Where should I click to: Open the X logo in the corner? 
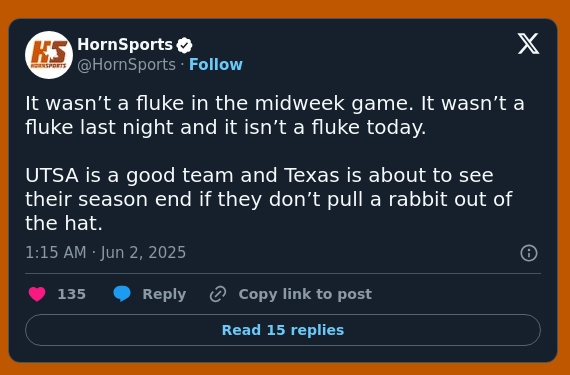click(529, 44)
